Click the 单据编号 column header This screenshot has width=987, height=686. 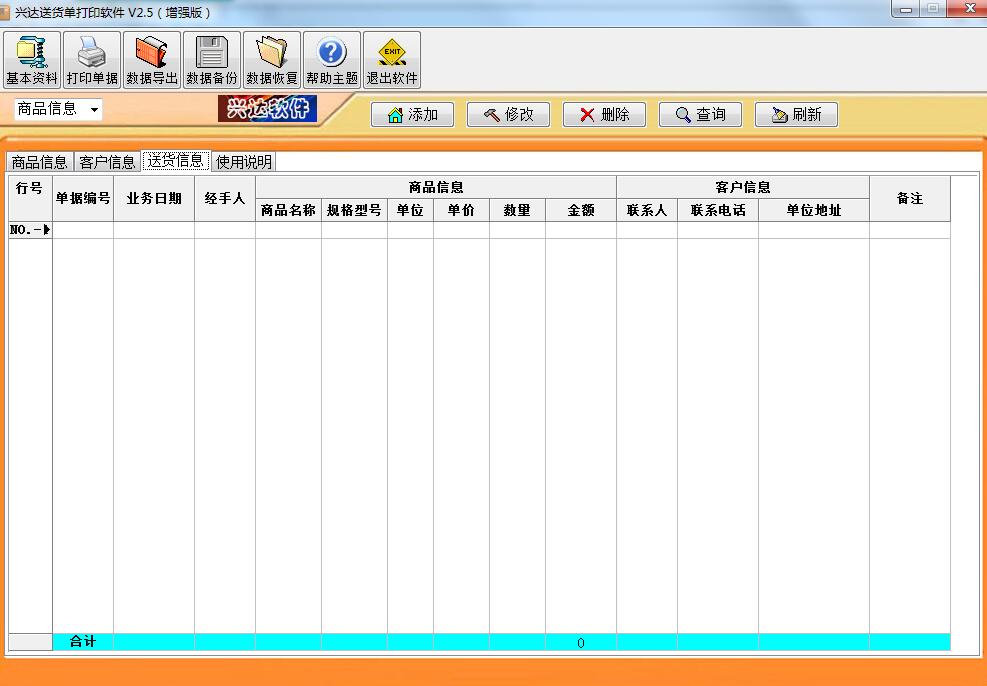tap(83, 198)
